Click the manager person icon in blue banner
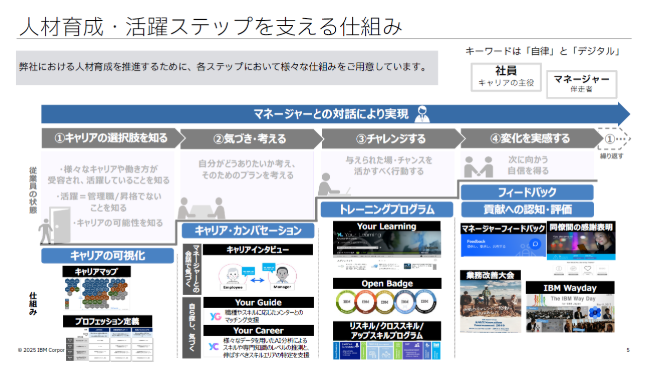 (422, 114)
